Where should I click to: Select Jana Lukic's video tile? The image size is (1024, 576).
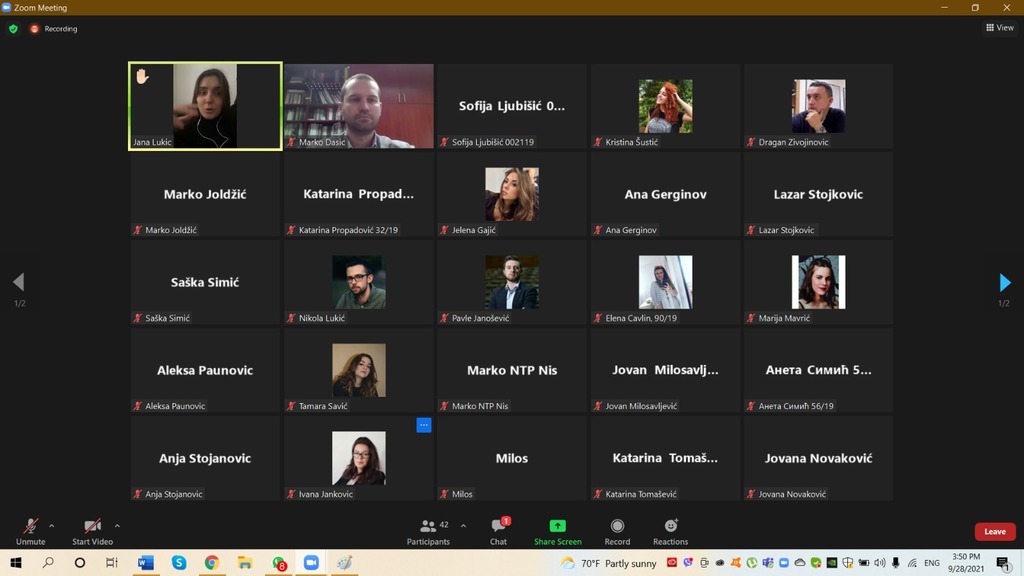[x=205, y=106]
